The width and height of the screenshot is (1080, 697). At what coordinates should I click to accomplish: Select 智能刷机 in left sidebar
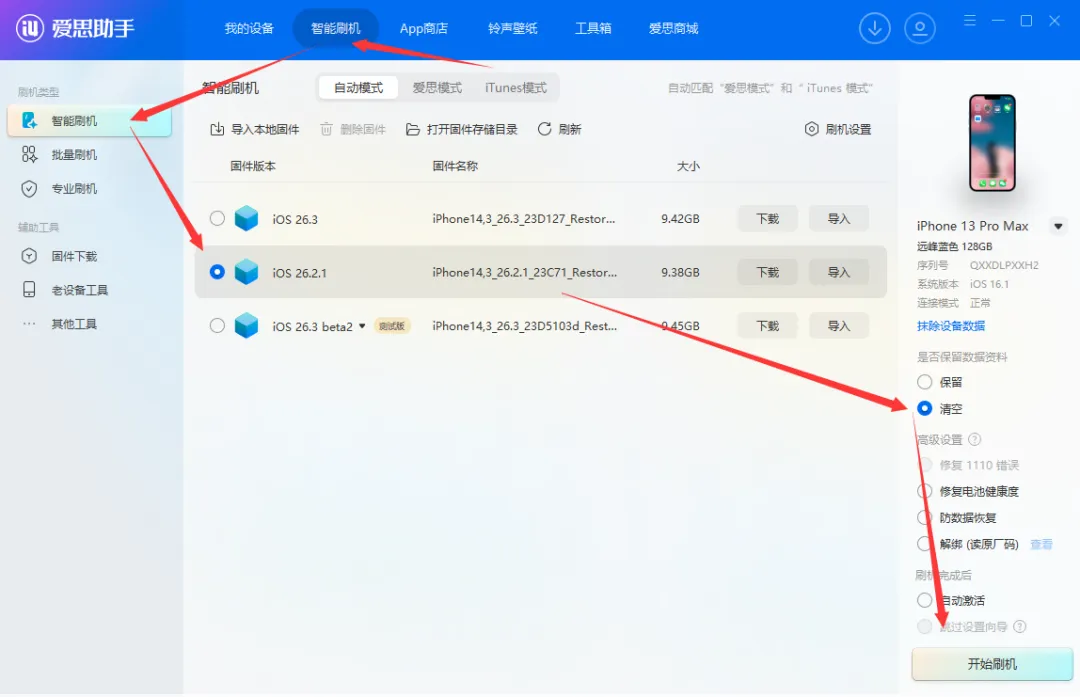89,121
